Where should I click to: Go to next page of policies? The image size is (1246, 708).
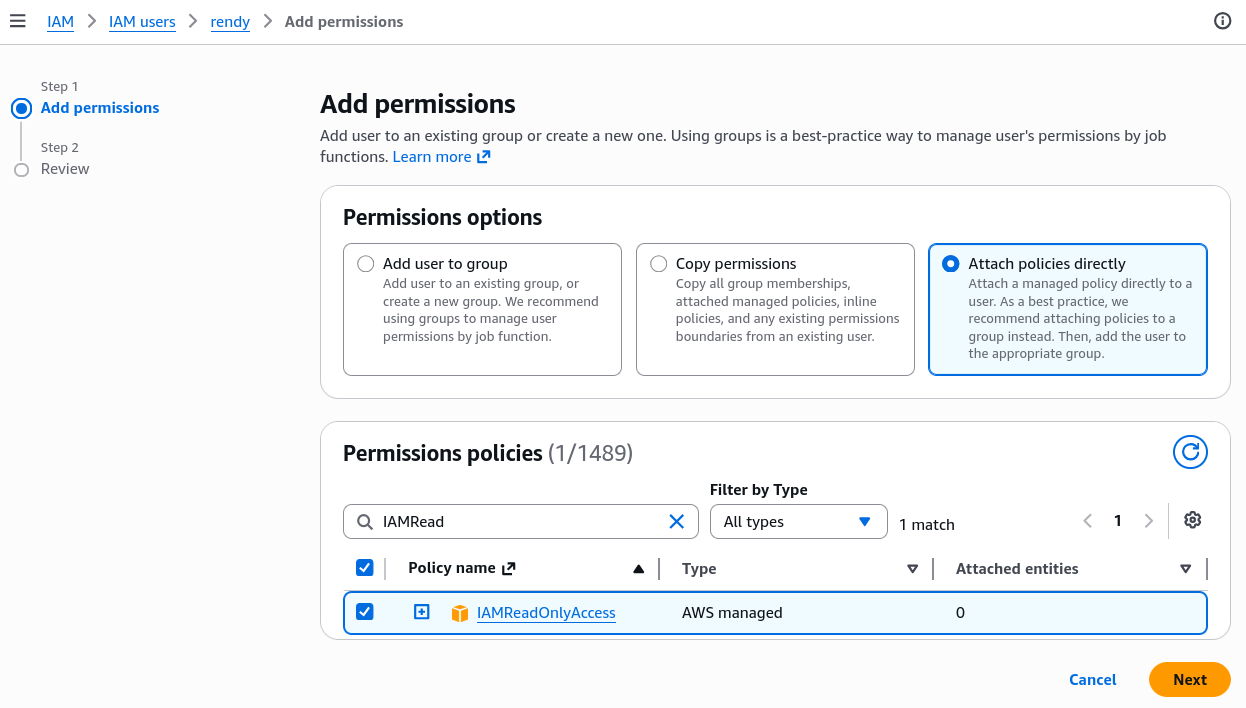click(1149, 521)
